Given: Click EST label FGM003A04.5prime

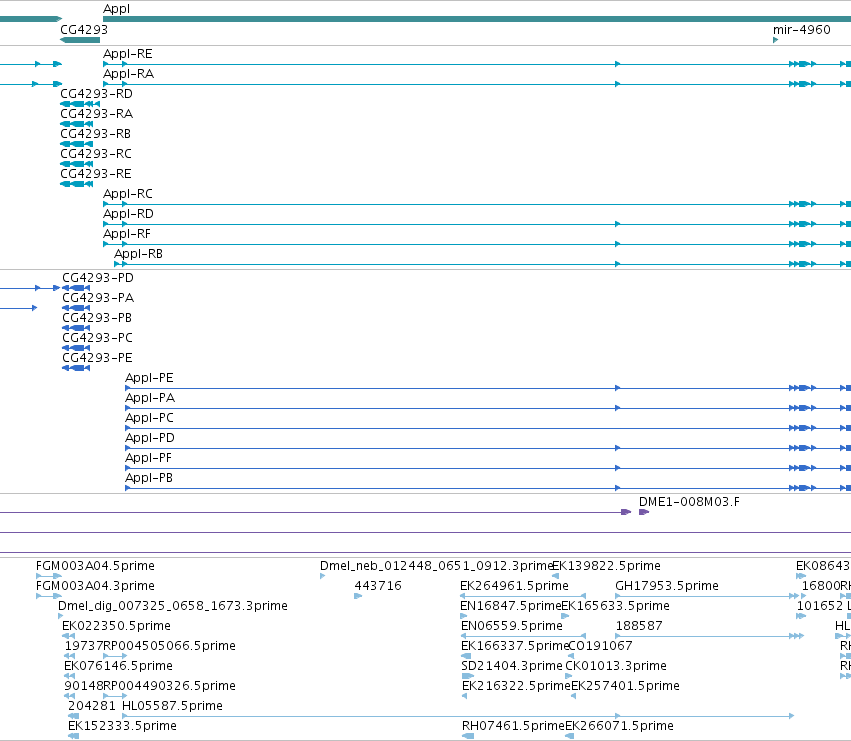Looking at the screenshot, I should click(x=95, y=566).
